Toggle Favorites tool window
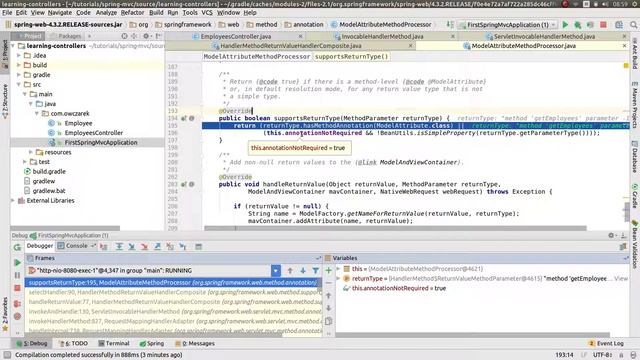The image size is (640, 360). 5,314
